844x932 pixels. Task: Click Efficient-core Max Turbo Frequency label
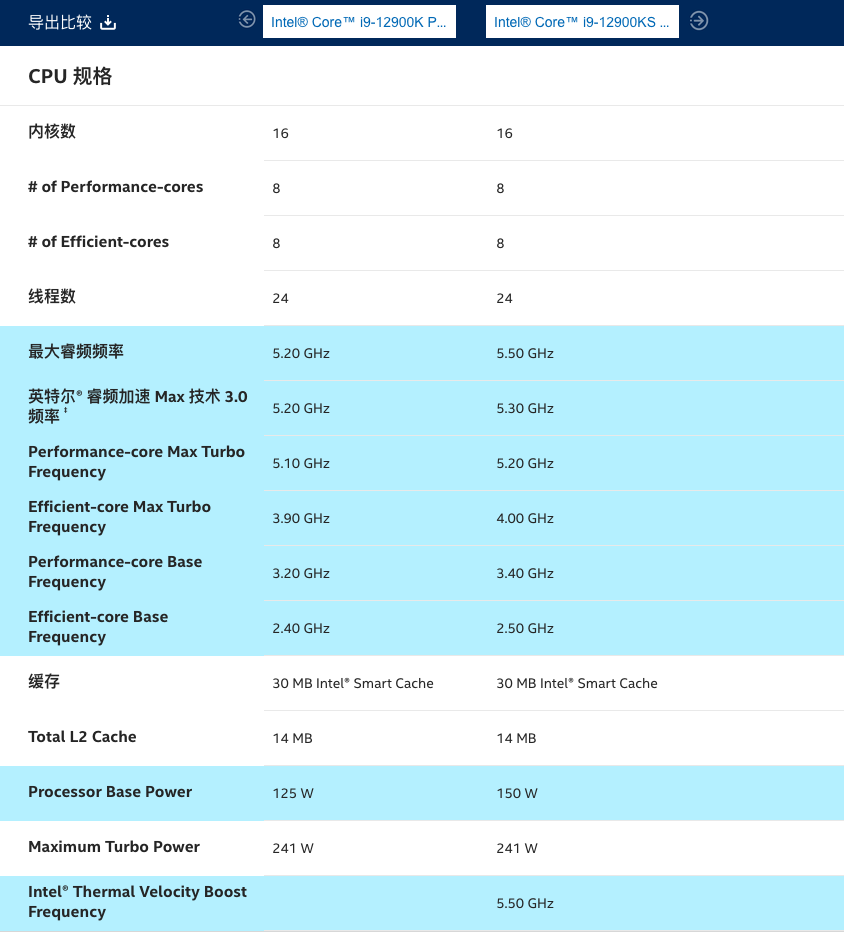click(119, 517)
